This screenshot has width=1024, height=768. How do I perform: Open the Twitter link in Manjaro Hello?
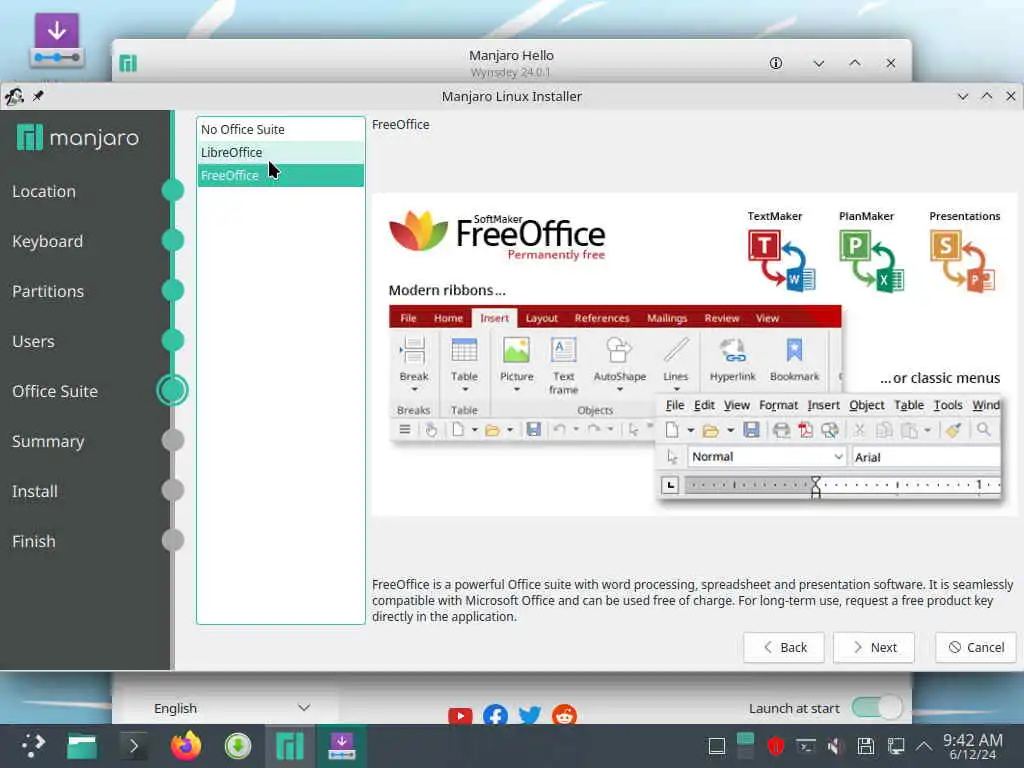[530, 716]
